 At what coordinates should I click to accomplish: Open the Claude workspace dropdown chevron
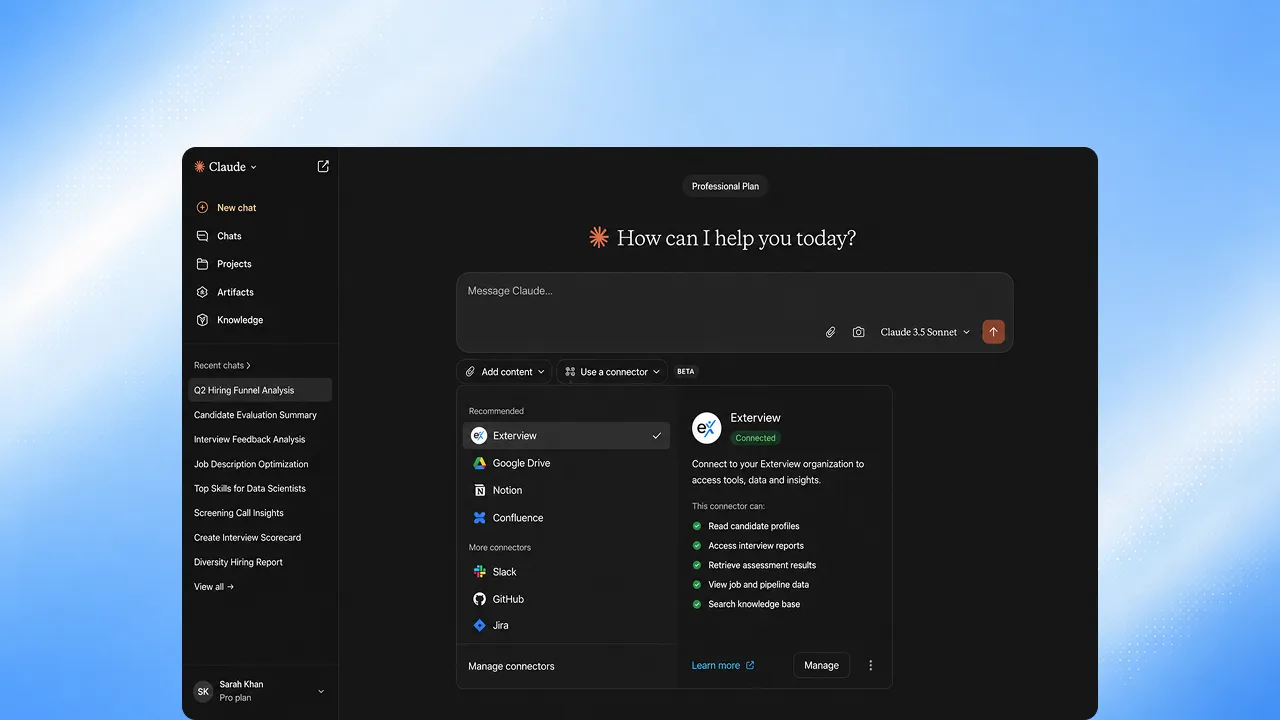click(254, 168)
